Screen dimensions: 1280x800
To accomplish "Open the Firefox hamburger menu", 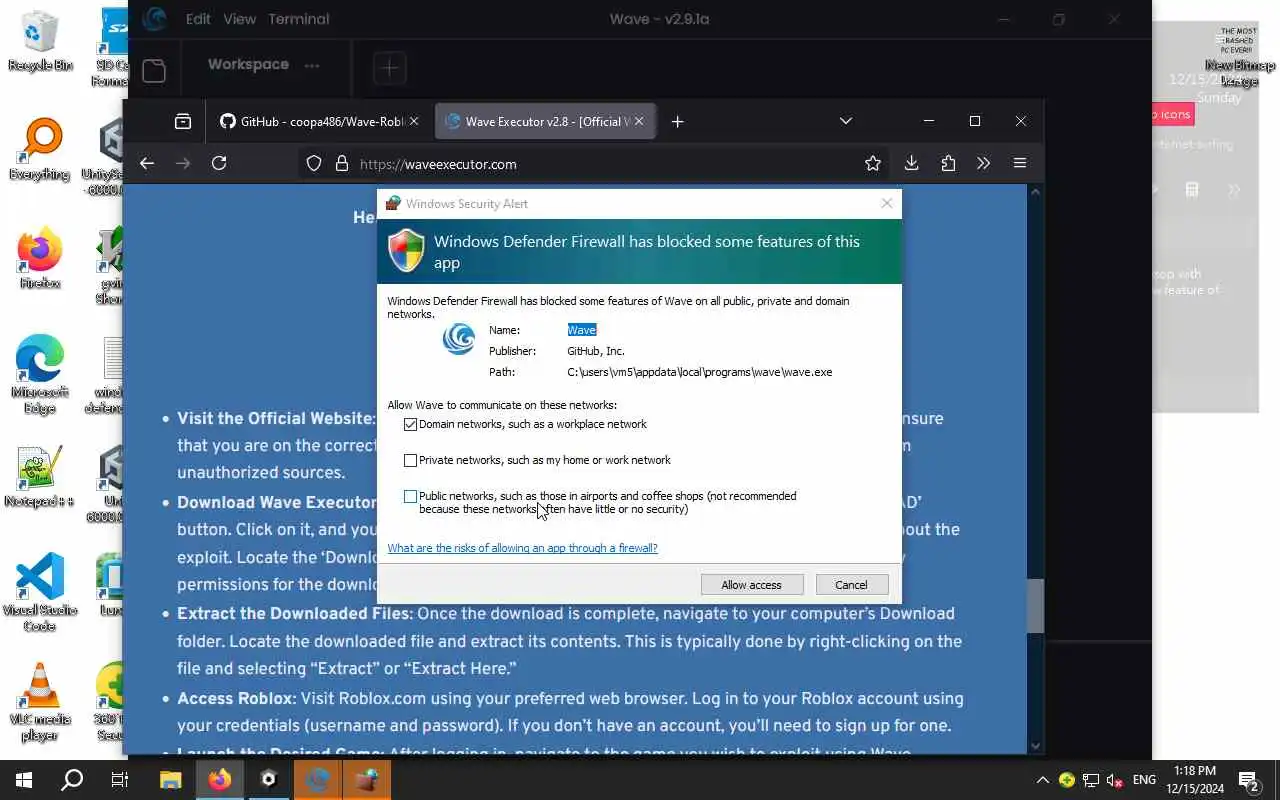I will (1020, 163).
